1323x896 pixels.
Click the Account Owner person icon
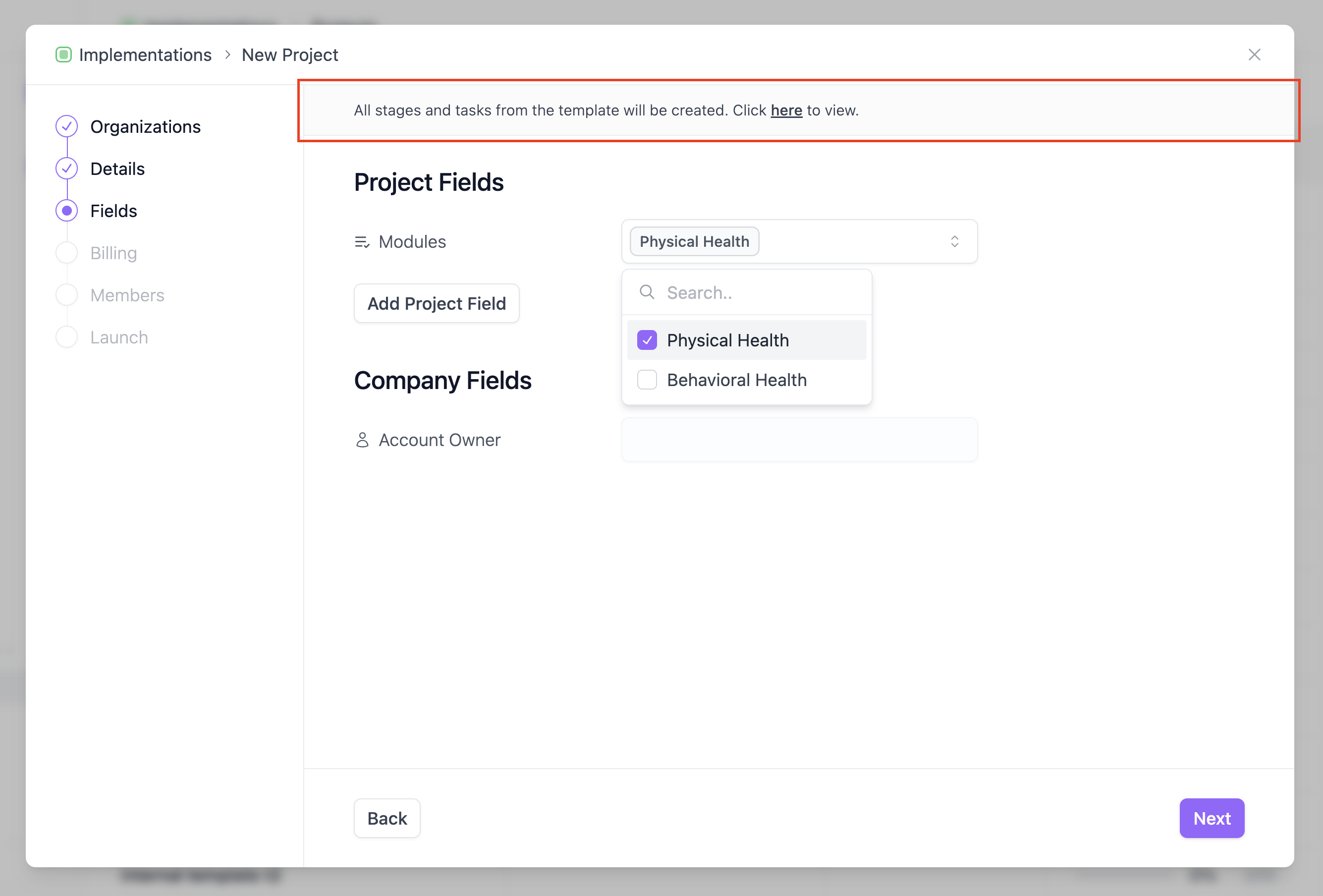(x=362, y=440)
